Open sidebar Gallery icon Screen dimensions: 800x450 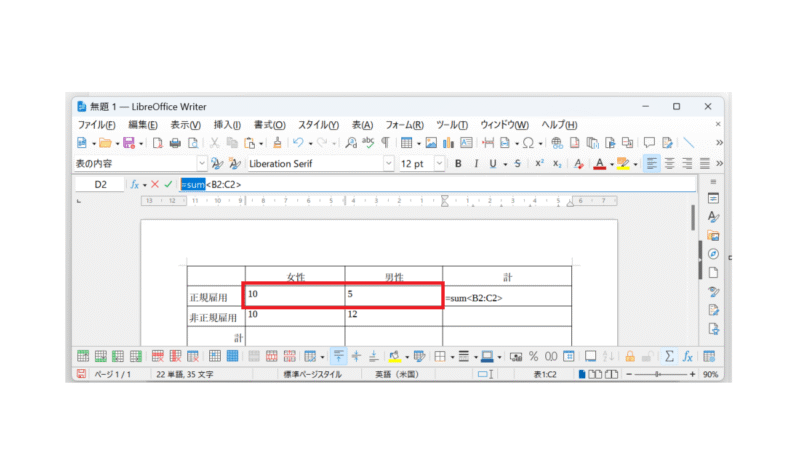(x=713, y=236)
